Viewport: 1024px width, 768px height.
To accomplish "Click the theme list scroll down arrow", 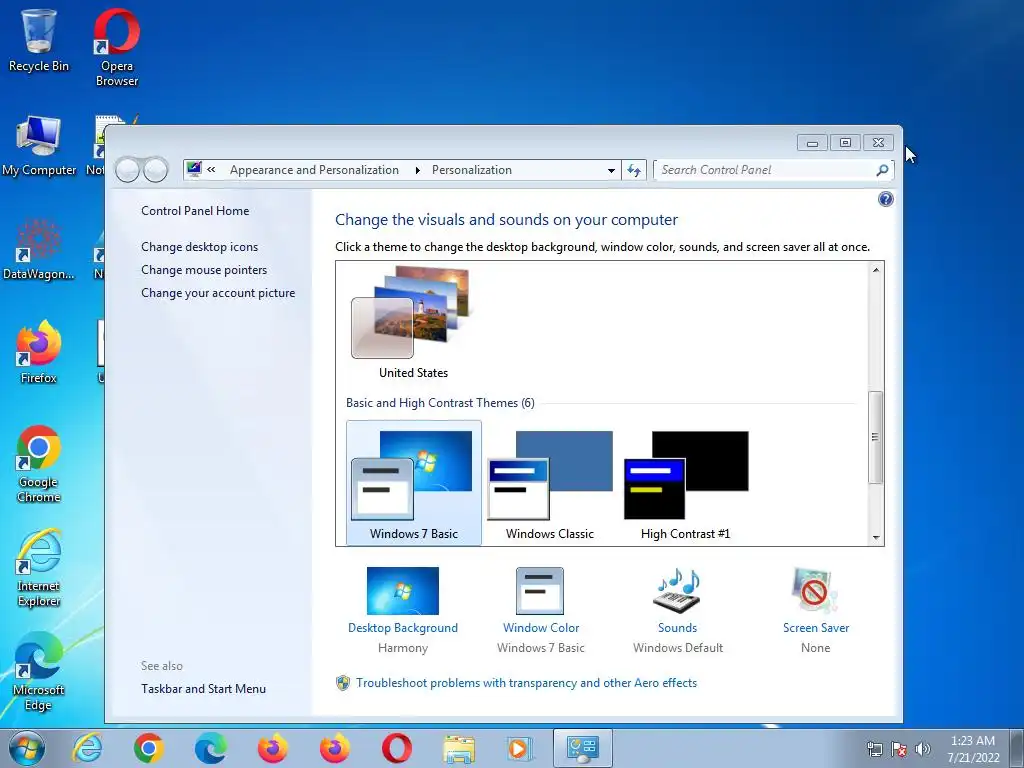I will tap(876, 537).
